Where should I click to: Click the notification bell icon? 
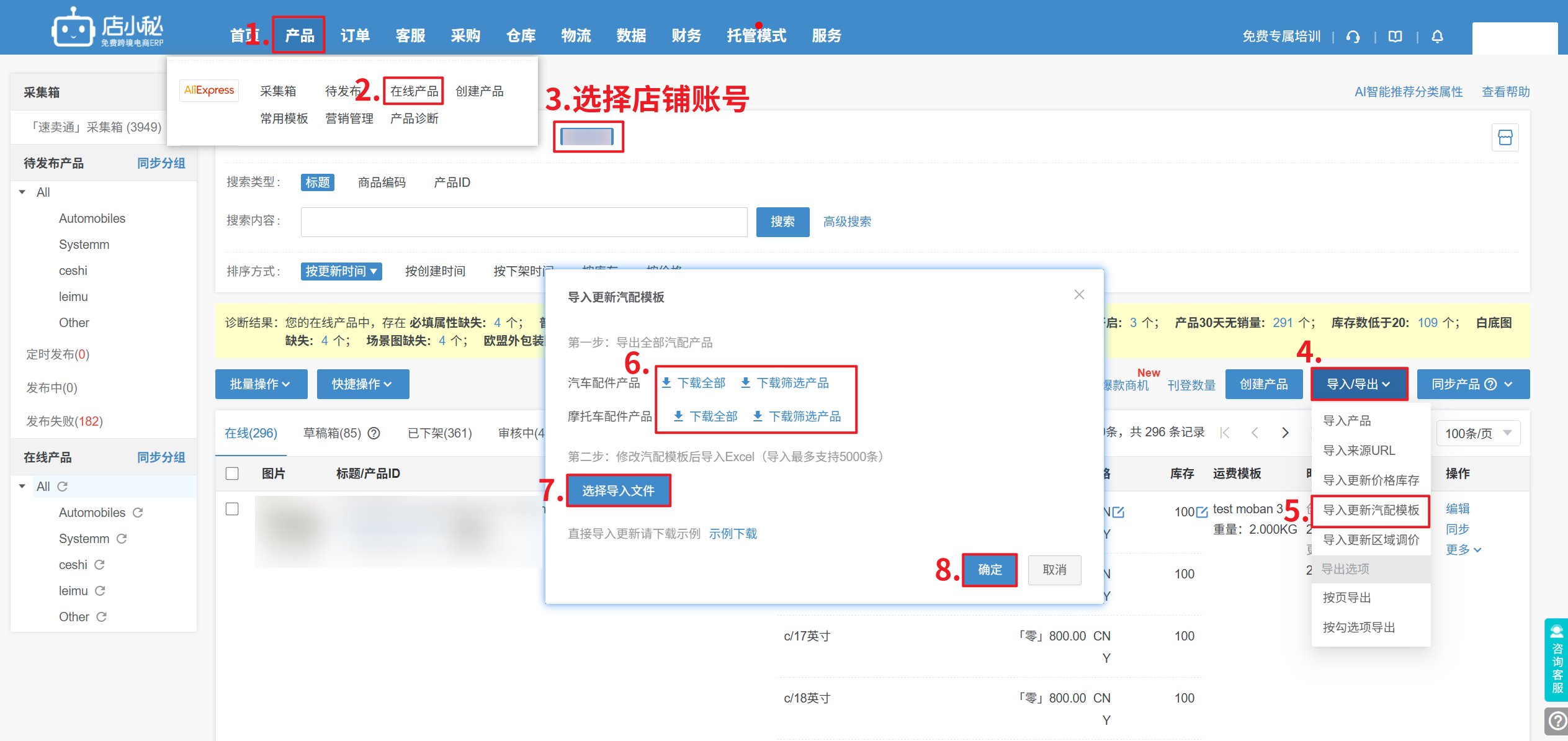[1437, 37]
